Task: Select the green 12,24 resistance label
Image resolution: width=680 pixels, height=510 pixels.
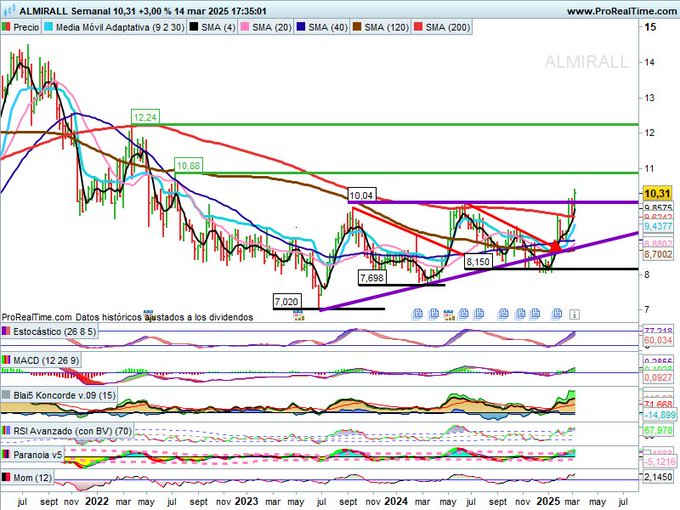Action: click(145, 117)
